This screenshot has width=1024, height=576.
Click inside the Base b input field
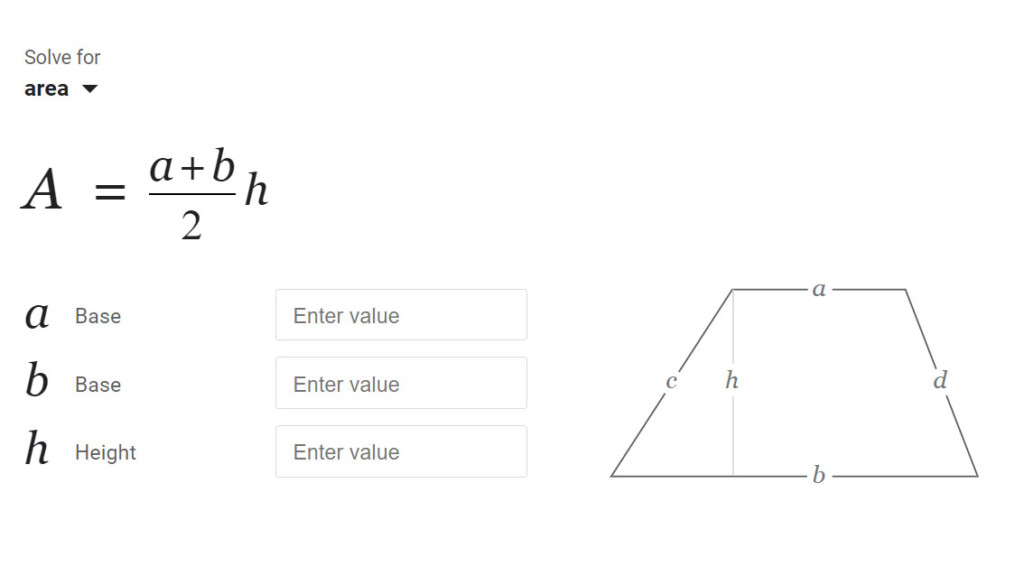400,383
